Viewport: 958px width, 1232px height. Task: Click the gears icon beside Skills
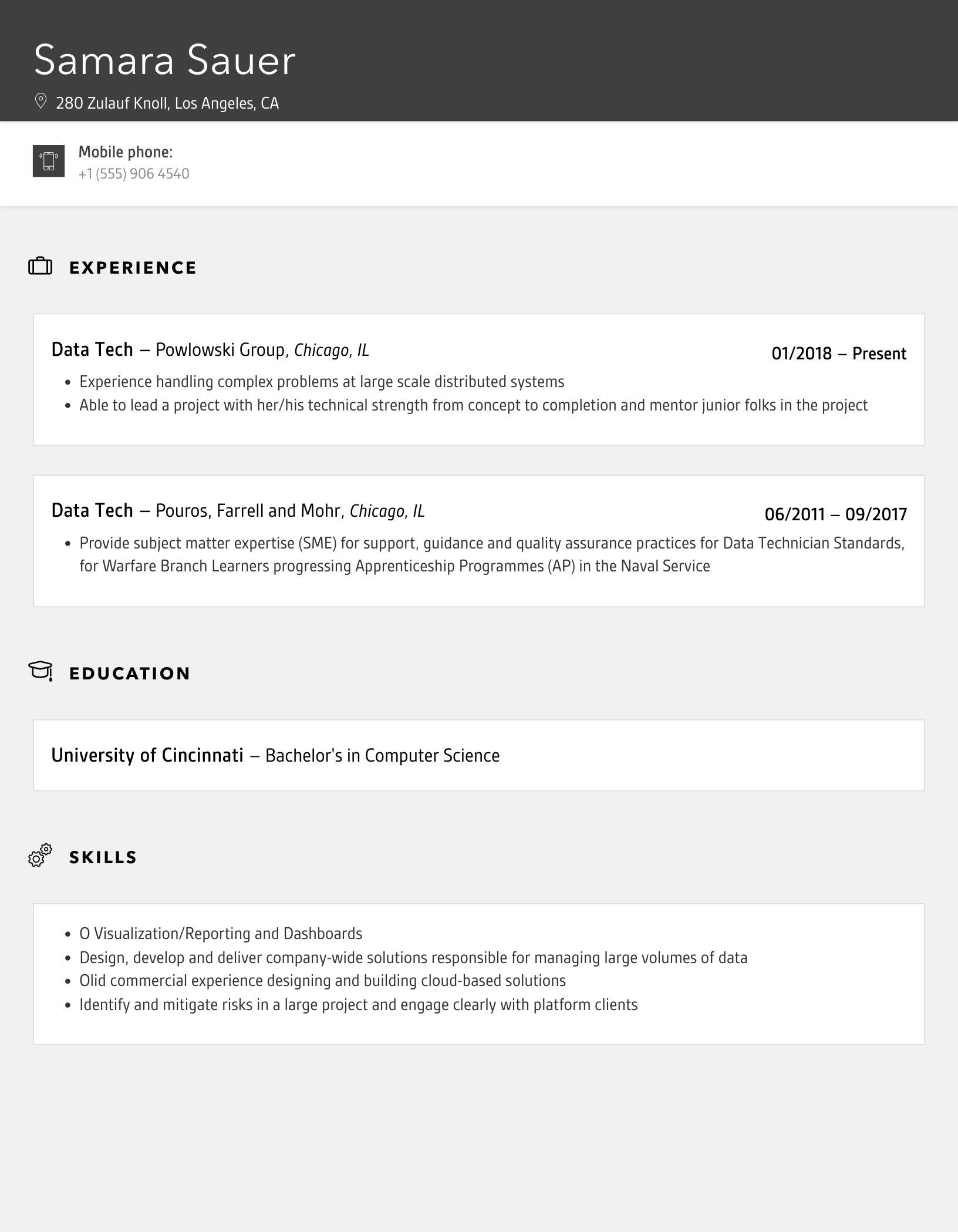click(41, 856)
